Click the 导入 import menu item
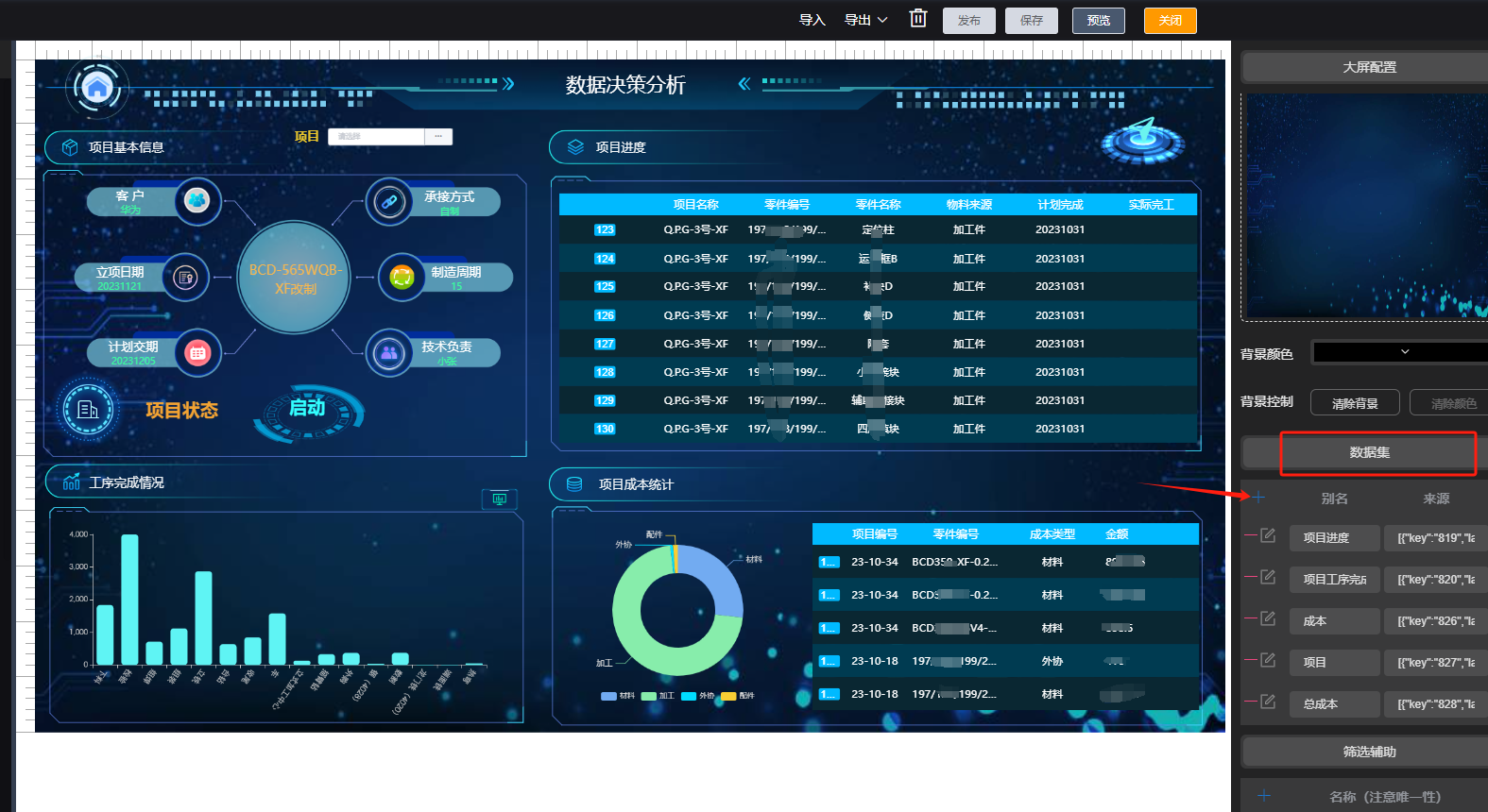Screen dimensions: 1488x812 812,20
